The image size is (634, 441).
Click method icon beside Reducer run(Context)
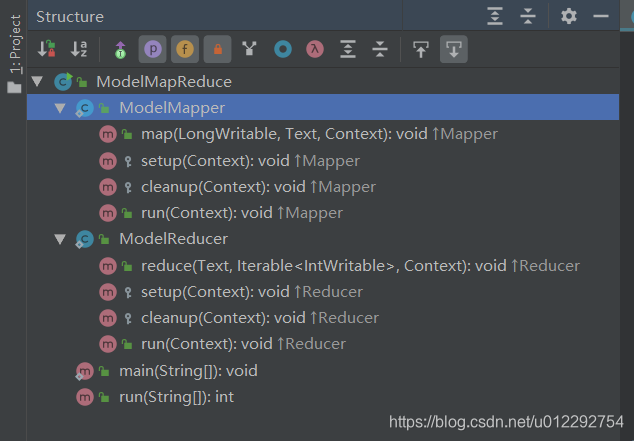point(108,344)
